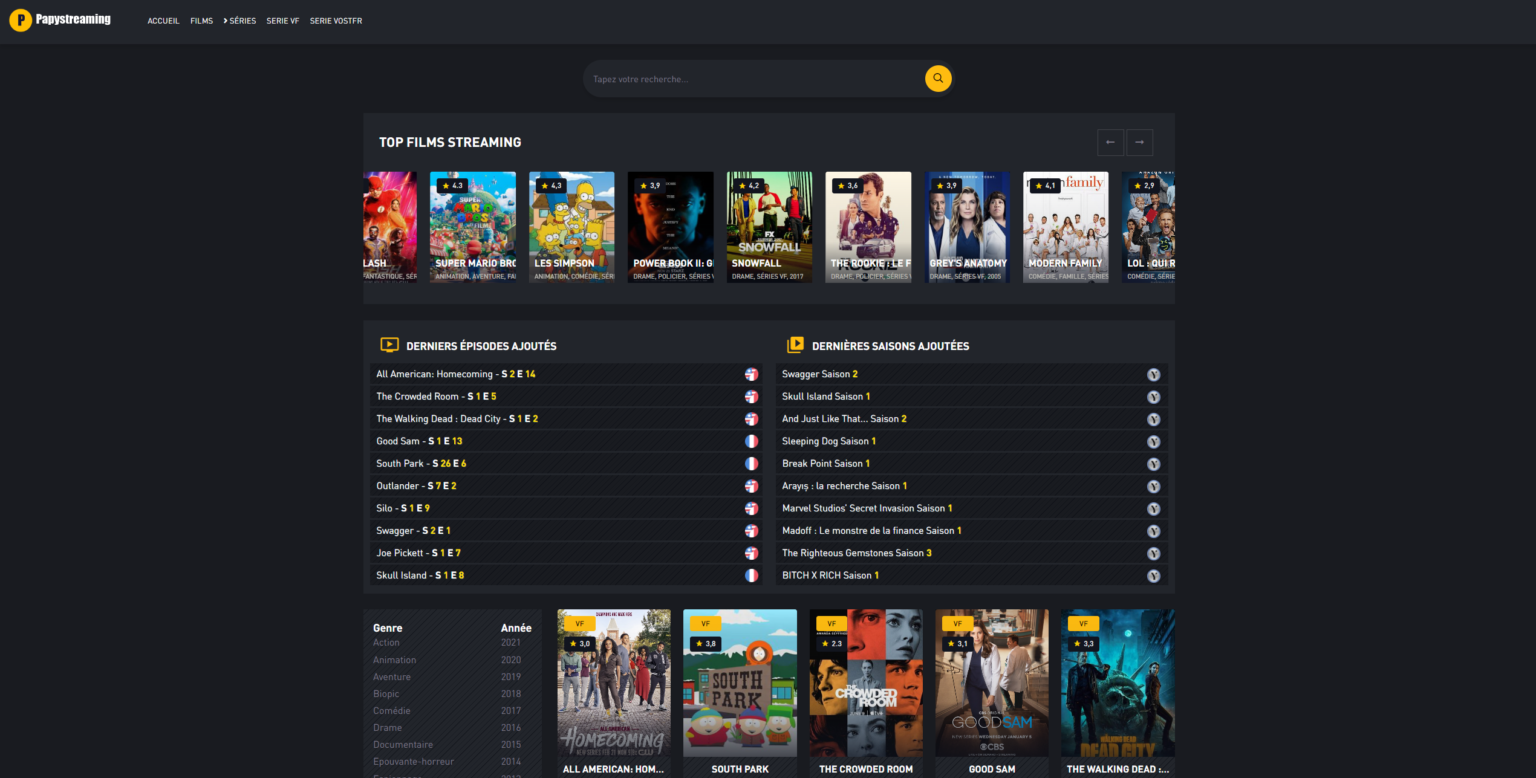
Task: Click the chevron before SÉRIES in the navbar
Action: coord(225,20)
